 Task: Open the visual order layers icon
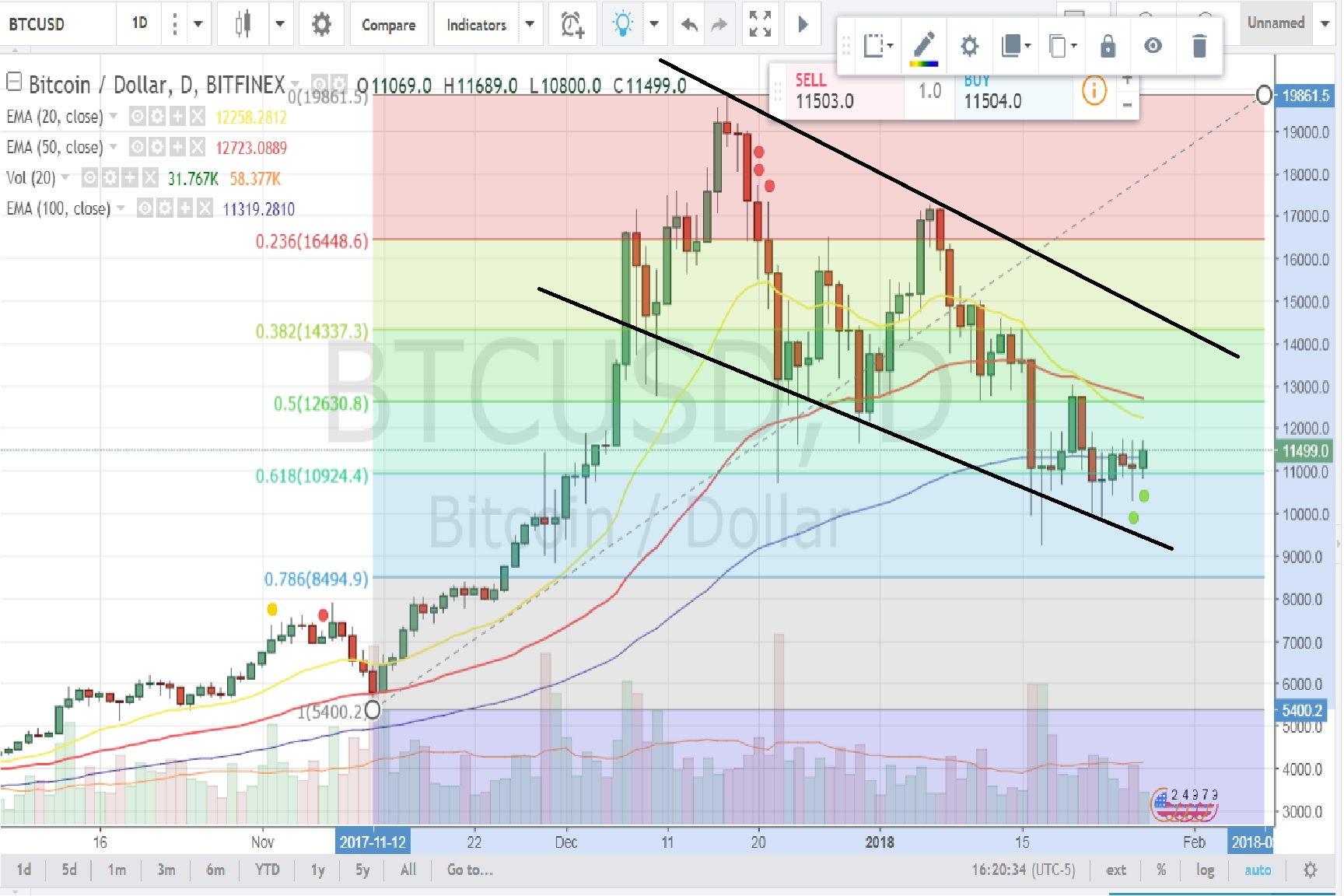click(x=1015, y=46)
